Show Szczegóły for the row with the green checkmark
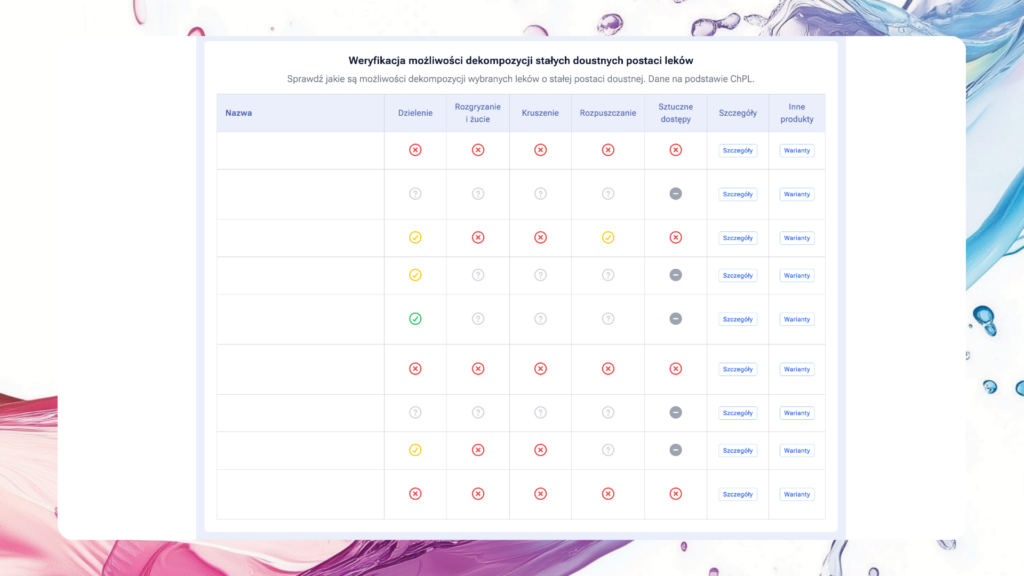1024x576 pixels. pyautogui.click(x=738, y=319)
